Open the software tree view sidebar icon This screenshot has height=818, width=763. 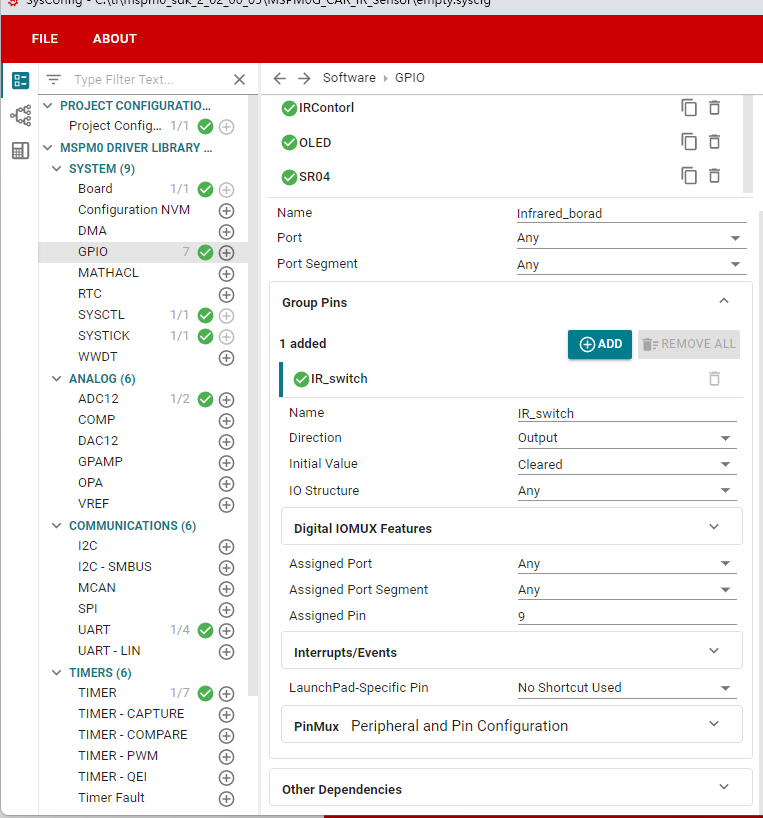20,80
